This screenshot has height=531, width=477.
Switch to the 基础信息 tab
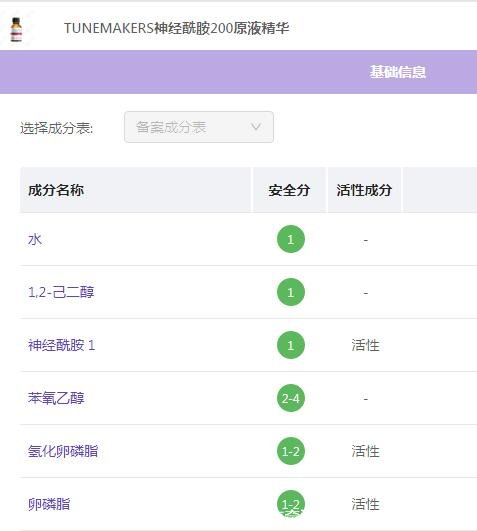(x=397, y=72)
